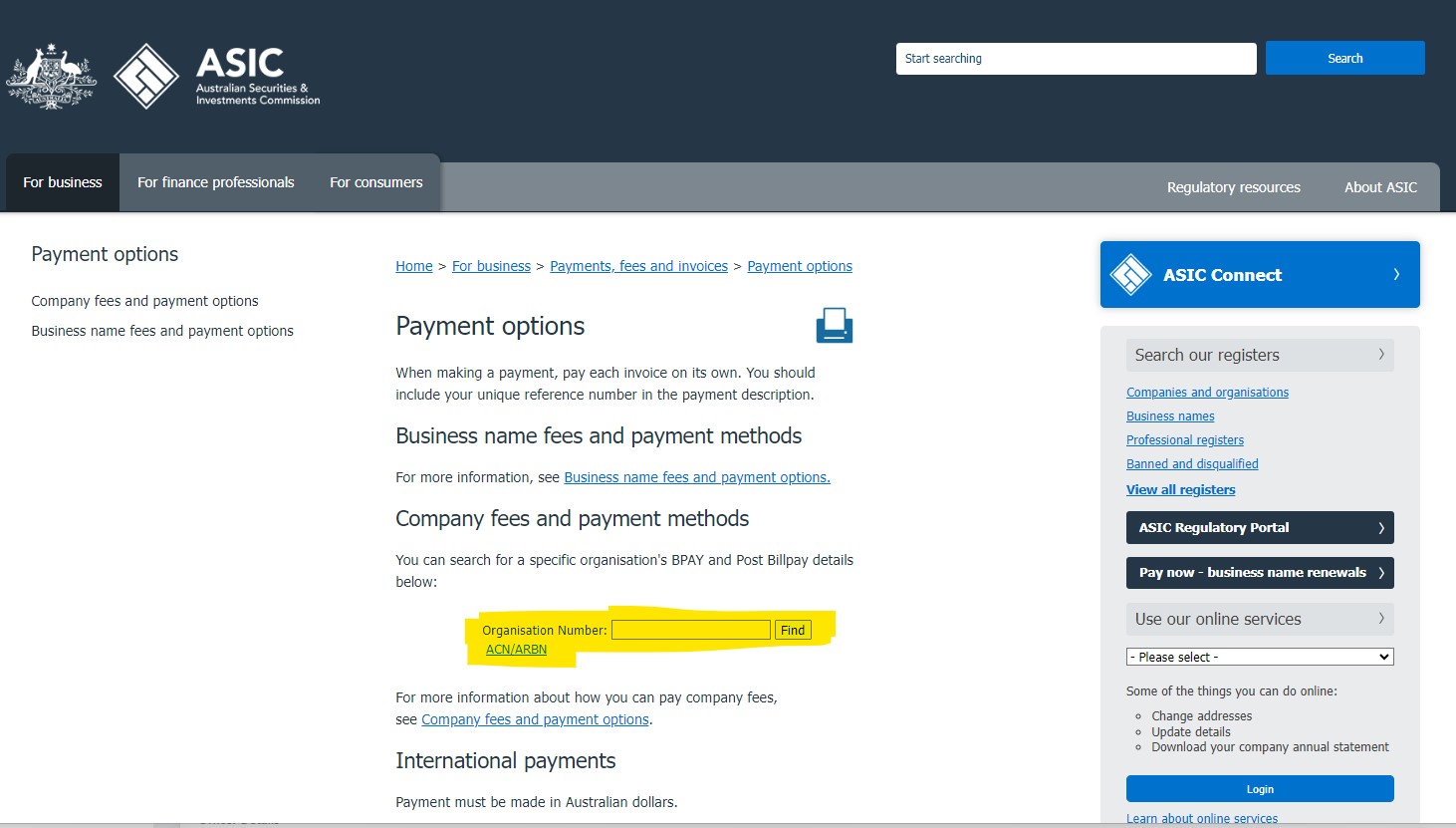Open Payments, fees and invoices breadcrumb

pyautogui.click(x=638, y=266)
